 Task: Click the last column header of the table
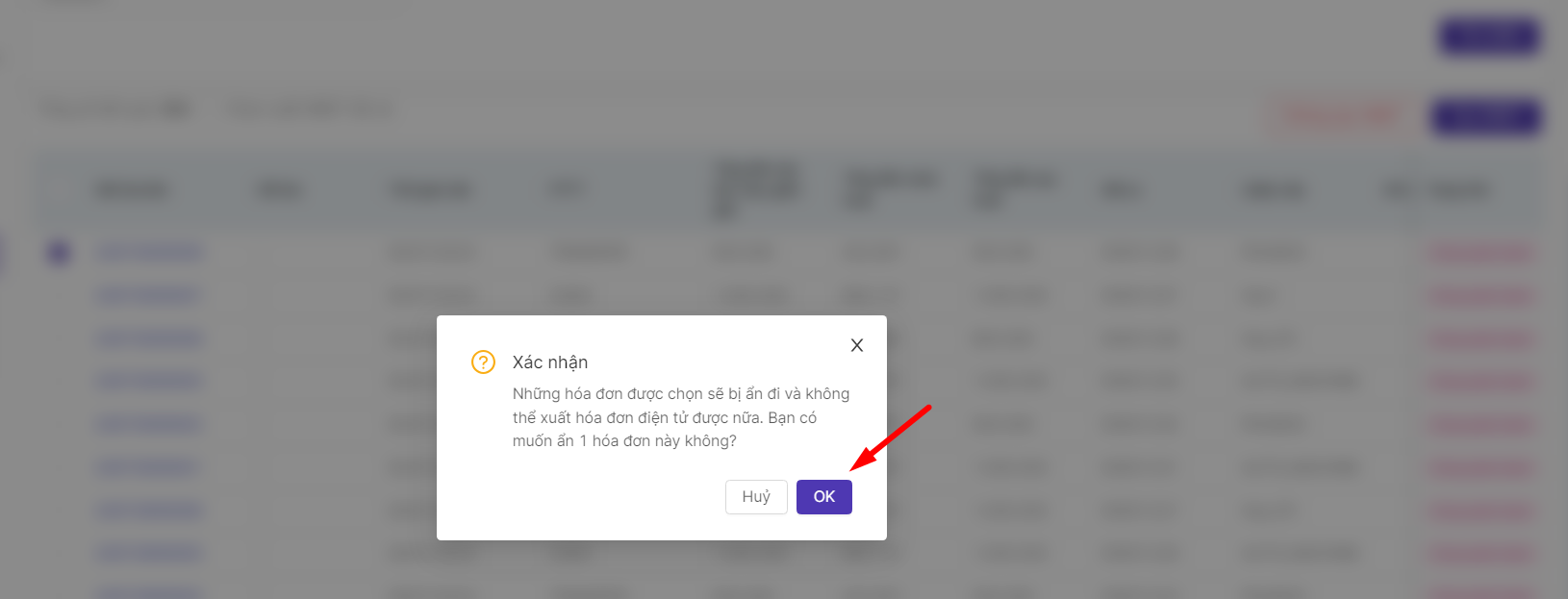(1460, 190)
